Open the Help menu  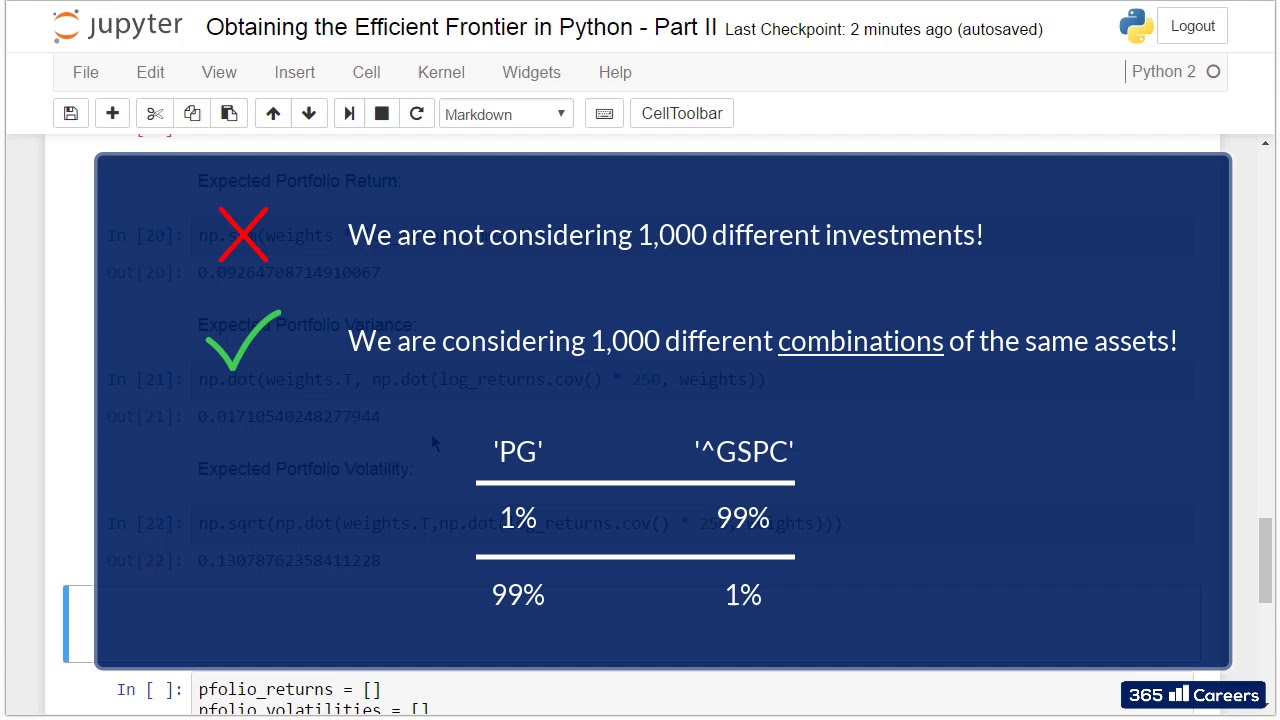point(615,72)
